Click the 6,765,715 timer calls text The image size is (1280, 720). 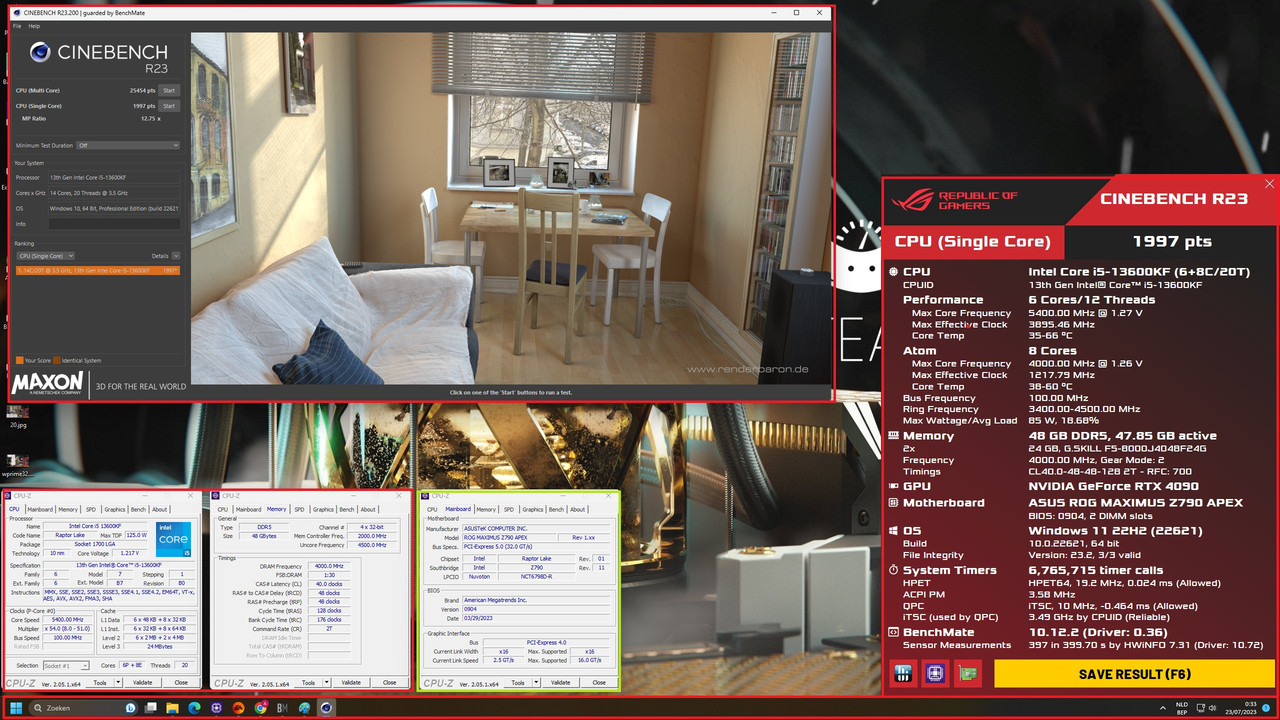(x=1096, y=570)
